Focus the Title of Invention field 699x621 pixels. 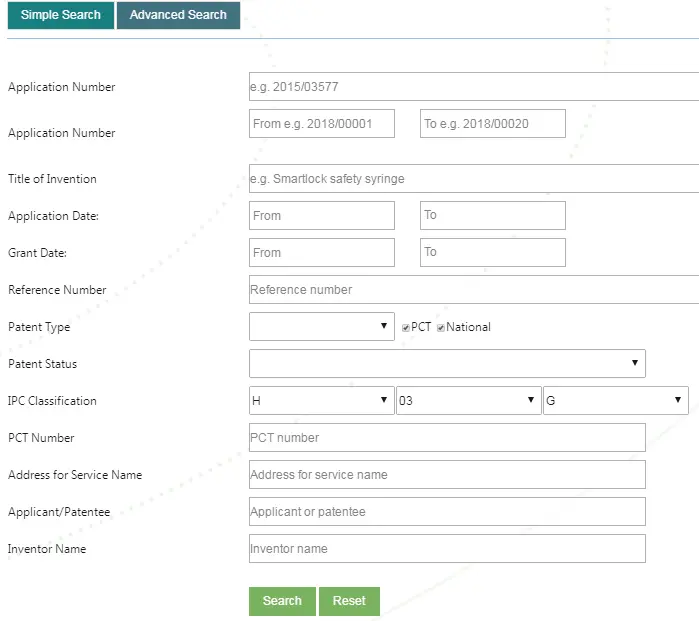point(474,178)
